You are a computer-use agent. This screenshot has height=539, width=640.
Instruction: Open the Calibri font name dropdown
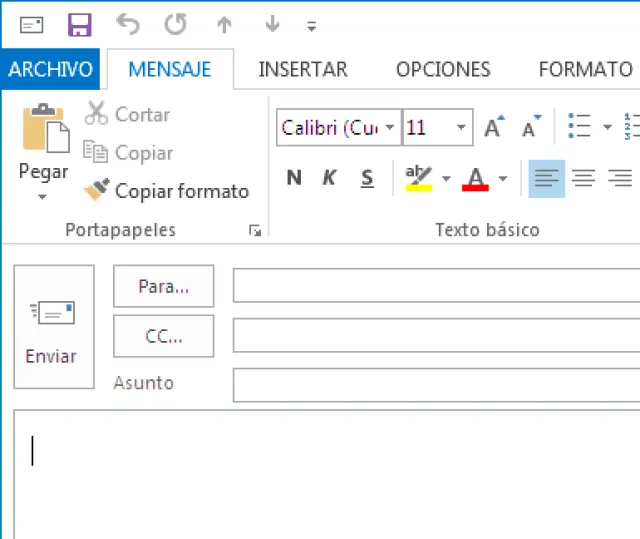338,128
